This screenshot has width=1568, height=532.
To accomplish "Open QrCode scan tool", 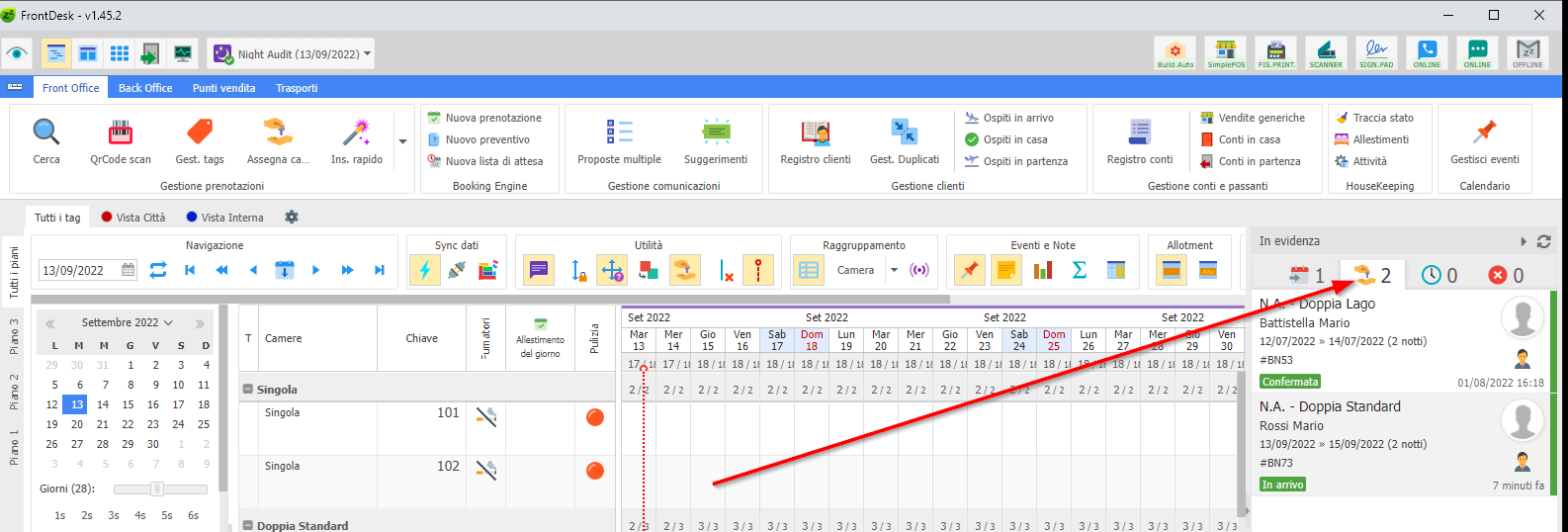I will (121, 141).
